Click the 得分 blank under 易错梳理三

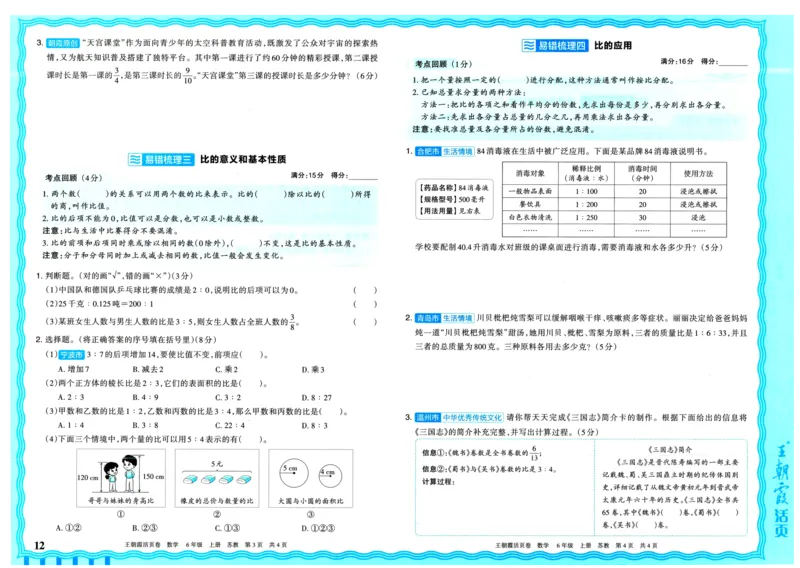tap(363, 176)
